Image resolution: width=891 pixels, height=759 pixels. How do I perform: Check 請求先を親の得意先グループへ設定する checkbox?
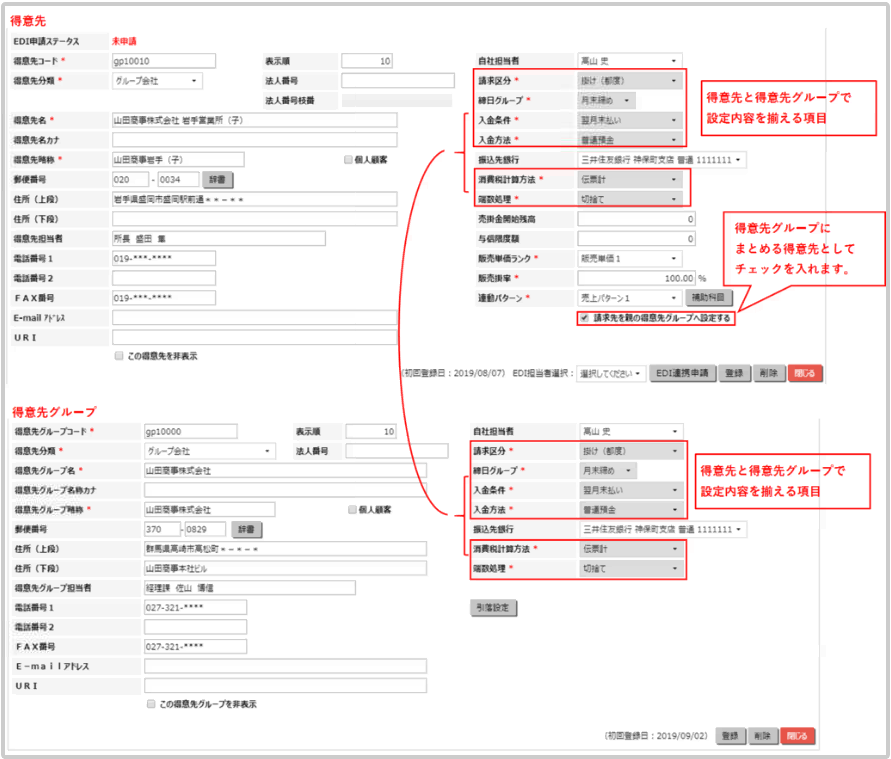click(x=584, y=318)
